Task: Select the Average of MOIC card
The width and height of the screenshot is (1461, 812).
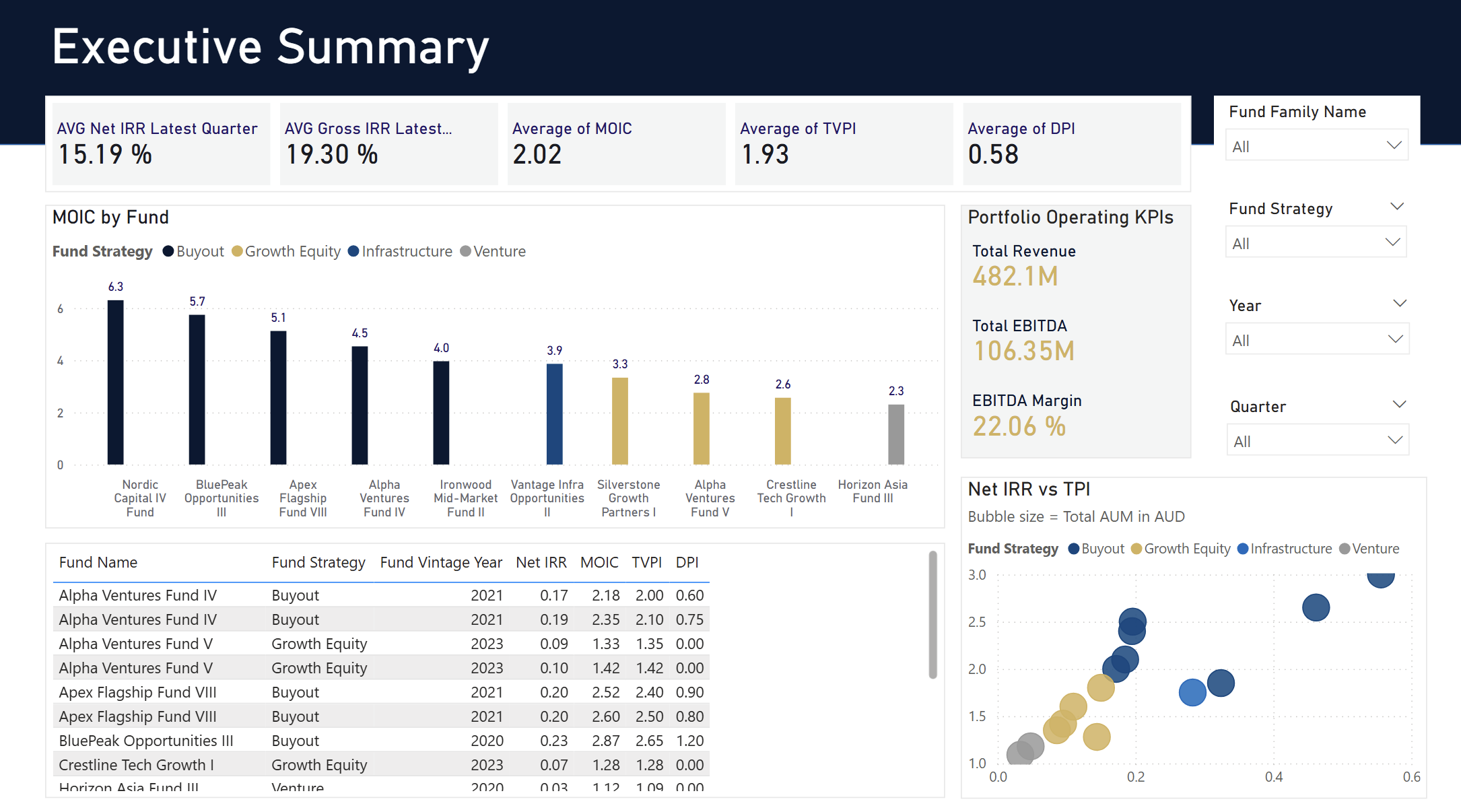Action: pyautogui.click(x=617, y=144)
